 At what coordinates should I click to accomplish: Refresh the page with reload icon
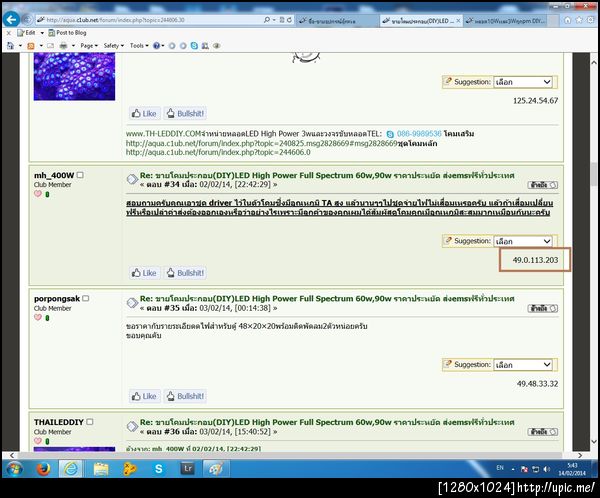pyautogui.click(x=289, y=20)
